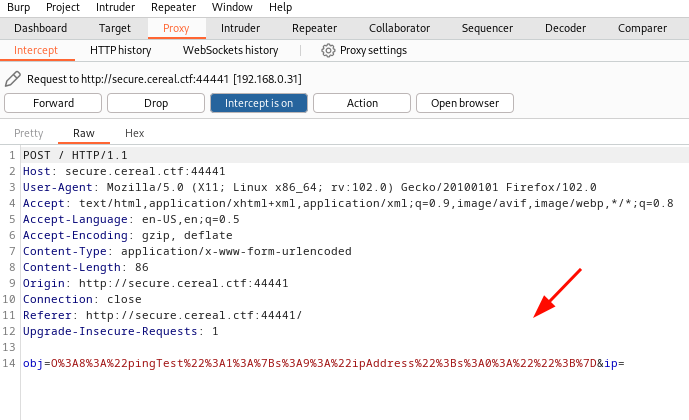Image resolution: width=689 pixels, height=420 pixels.
Task: Switch to HTTP history sub-tab
Action: 120,51
